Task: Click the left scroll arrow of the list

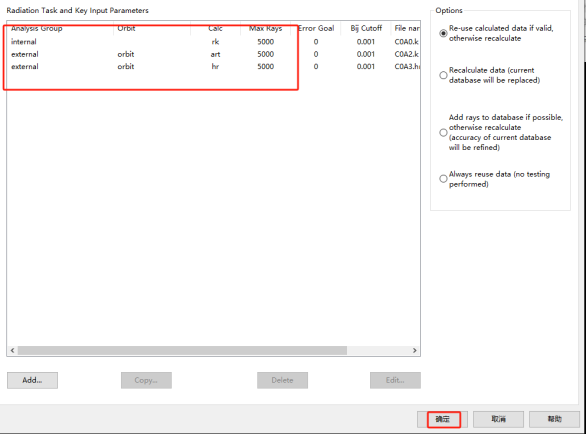Action: point(12,350)
